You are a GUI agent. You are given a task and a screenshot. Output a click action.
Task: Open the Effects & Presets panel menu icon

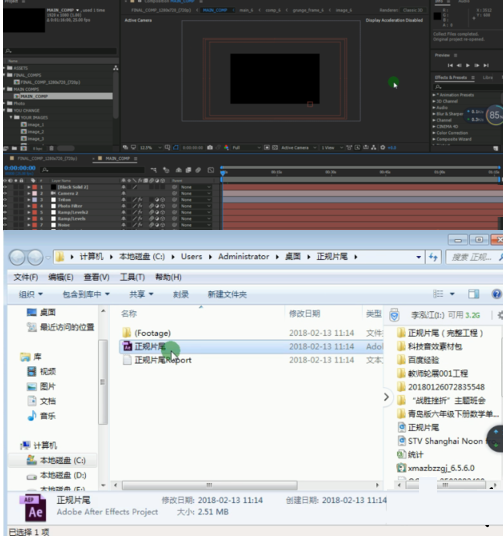[473, 77]
